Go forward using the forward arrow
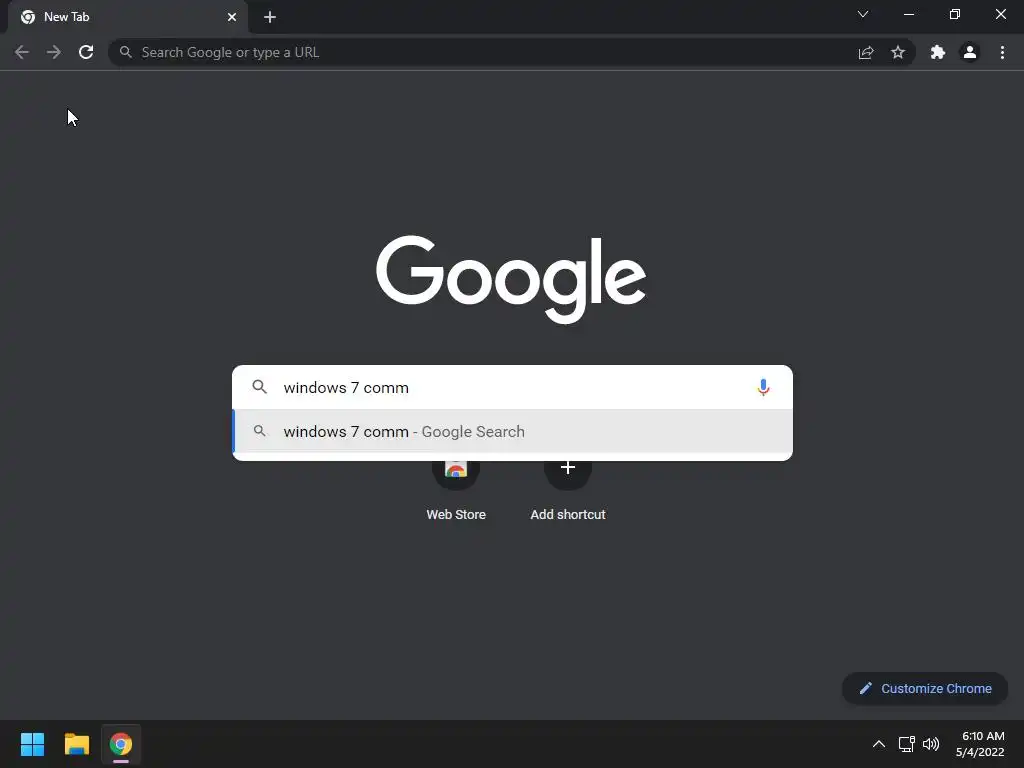 (54, 52)
